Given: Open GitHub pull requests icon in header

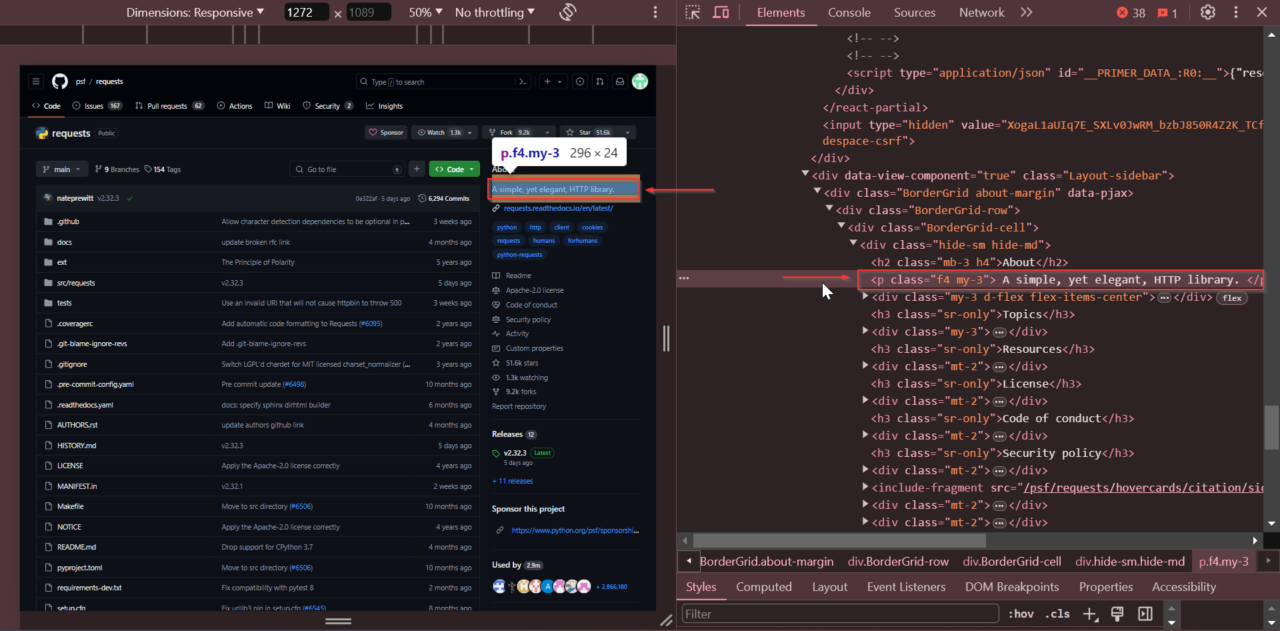Looking at the screenshot, I should point(600,82).
